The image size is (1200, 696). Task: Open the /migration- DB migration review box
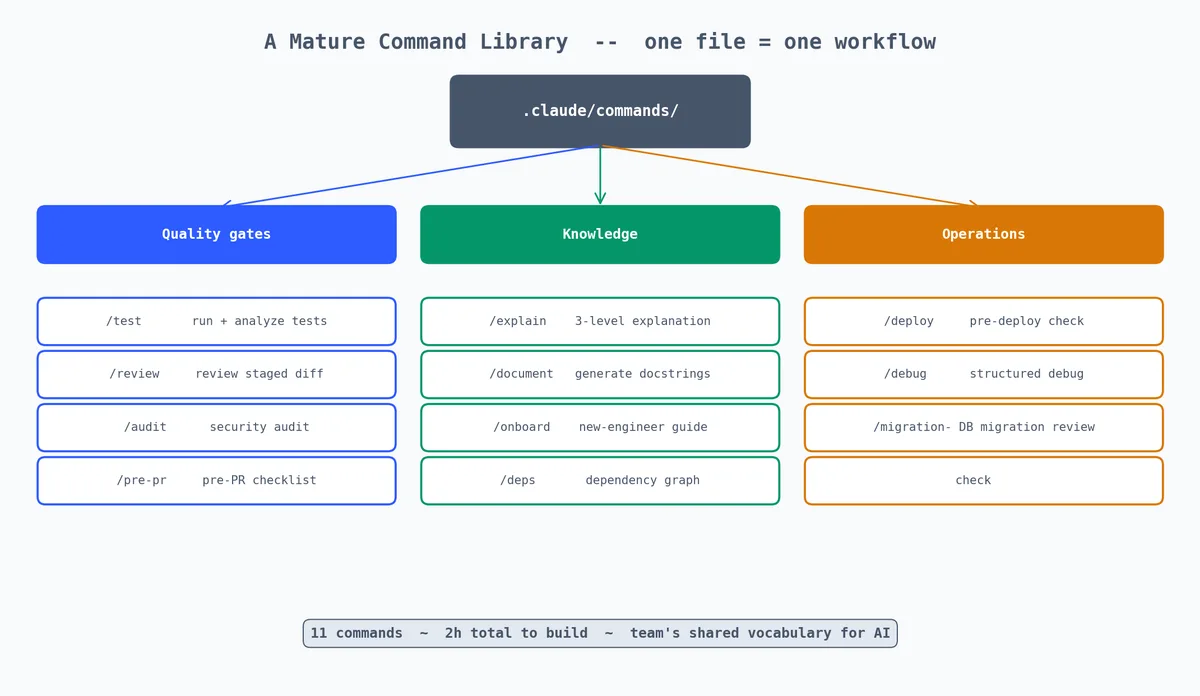tap(984, 427)
